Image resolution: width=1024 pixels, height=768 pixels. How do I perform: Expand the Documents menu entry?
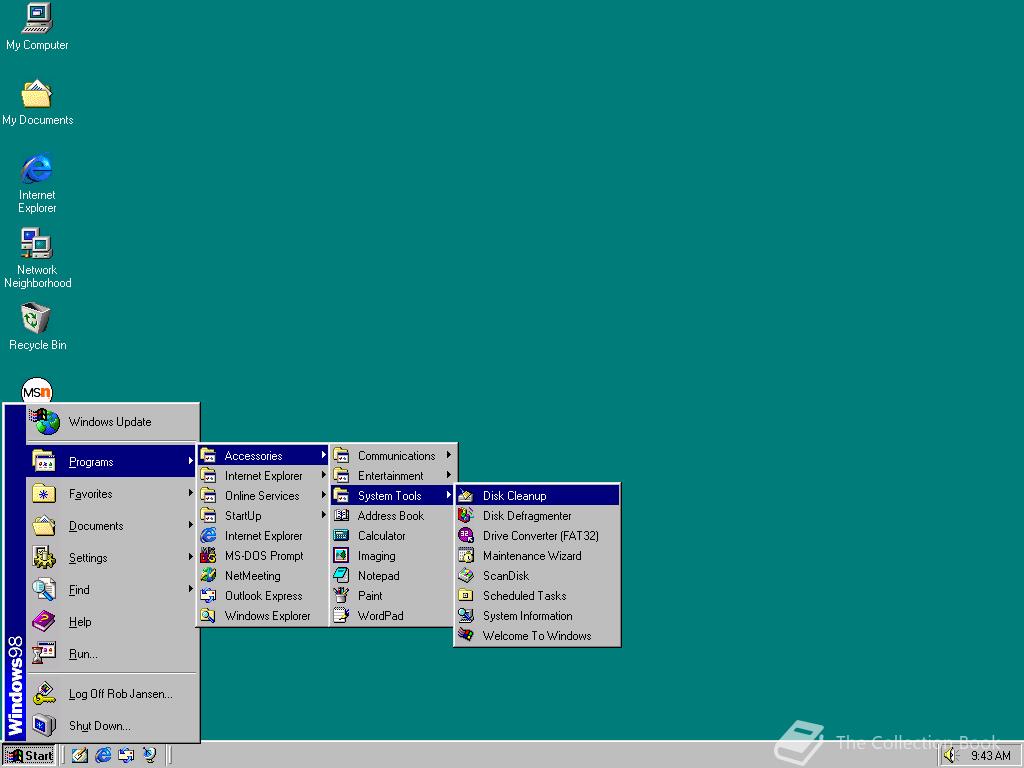tap(112, 526)
